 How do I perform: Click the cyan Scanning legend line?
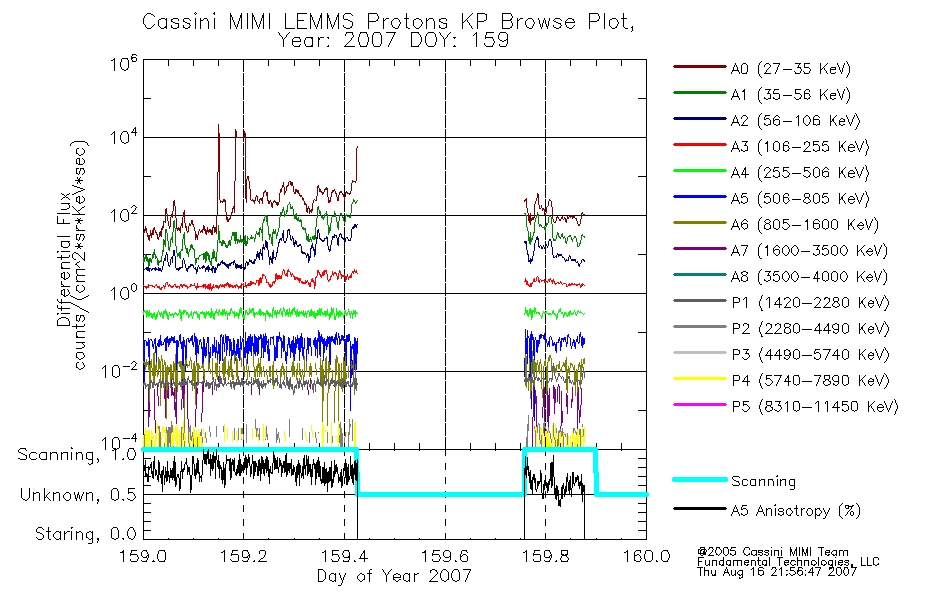(x=700, y=479)
